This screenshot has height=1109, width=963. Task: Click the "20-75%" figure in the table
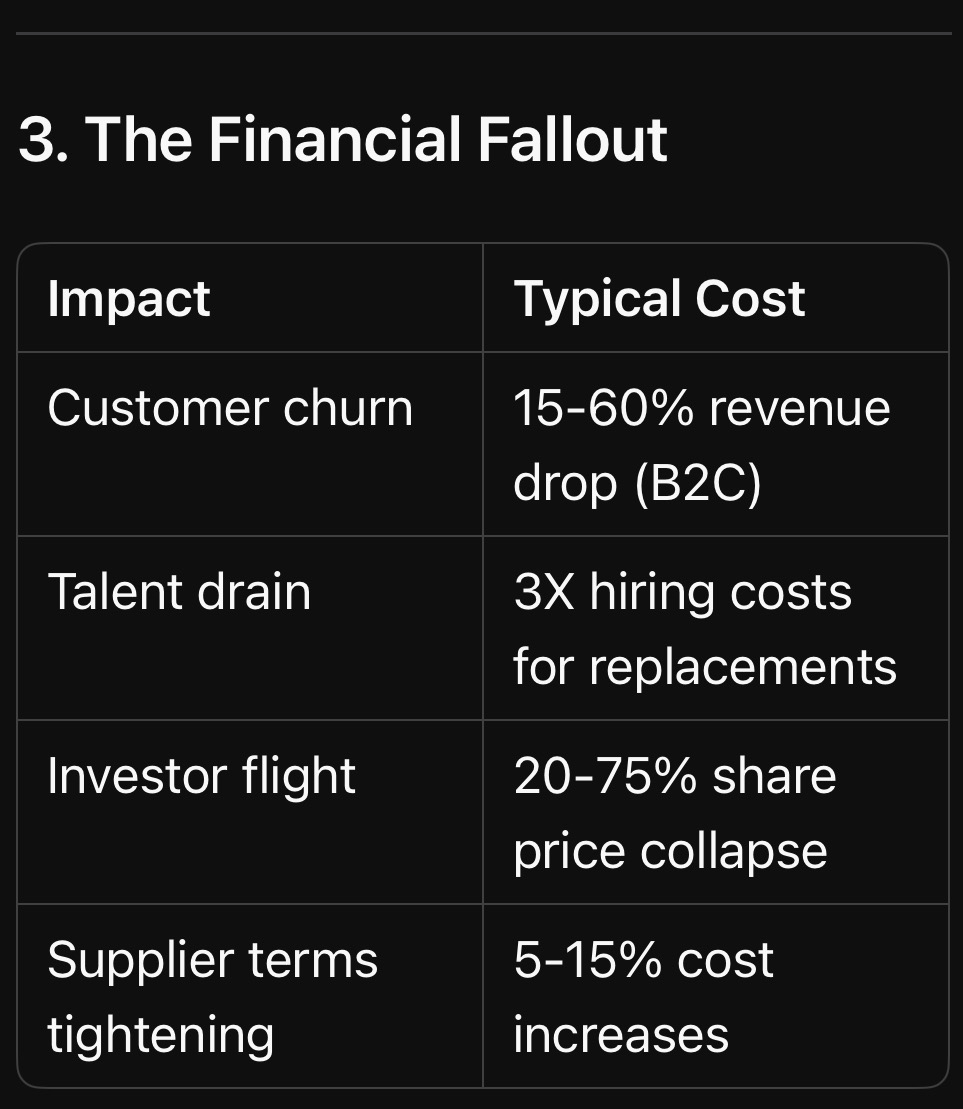point(605,776)
